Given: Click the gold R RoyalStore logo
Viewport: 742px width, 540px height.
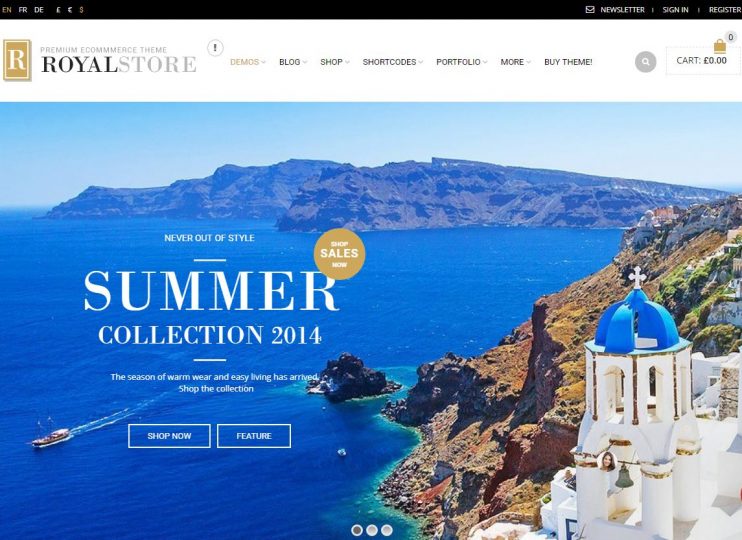Looking at the screenshot, I should (x=17, y=60).
